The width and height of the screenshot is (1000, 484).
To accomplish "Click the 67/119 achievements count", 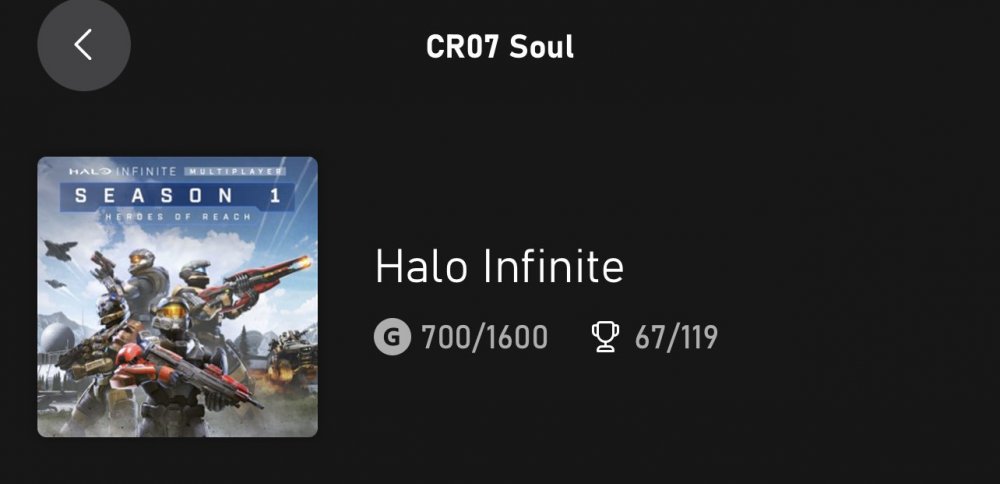I will (x=676, y=338).
